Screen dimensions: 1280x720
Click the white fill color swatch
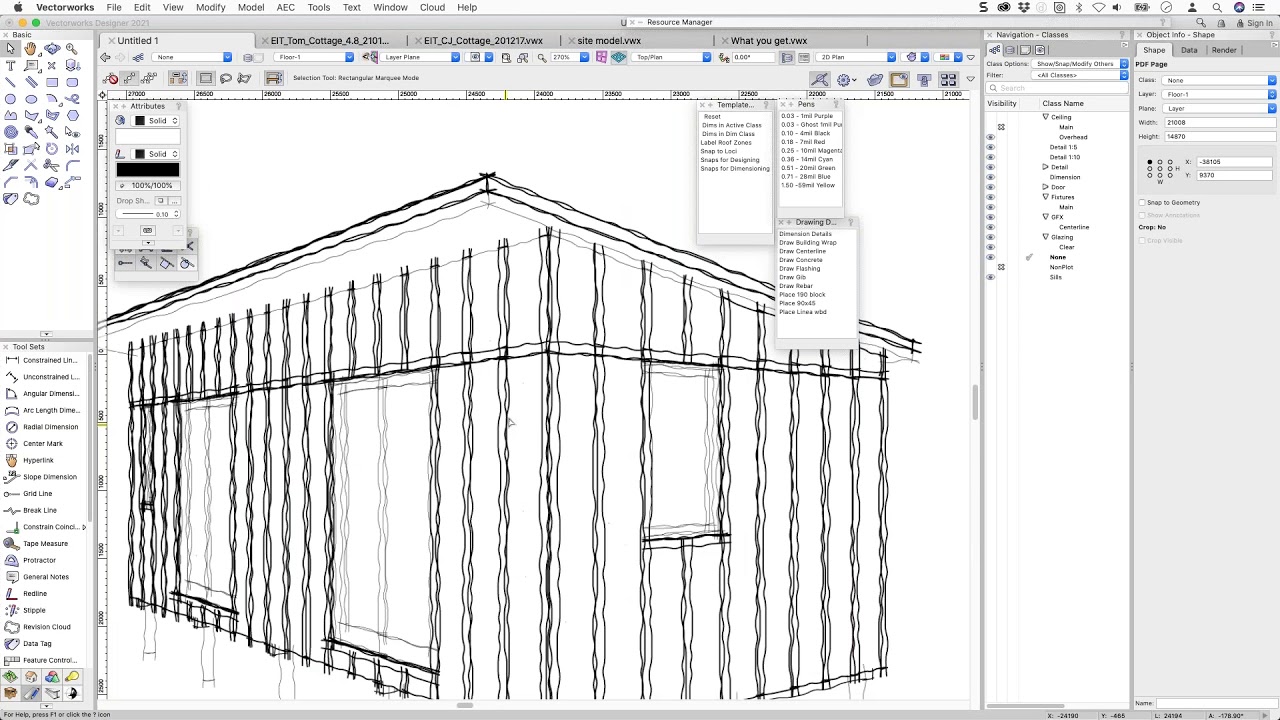[x=148, y=136]
